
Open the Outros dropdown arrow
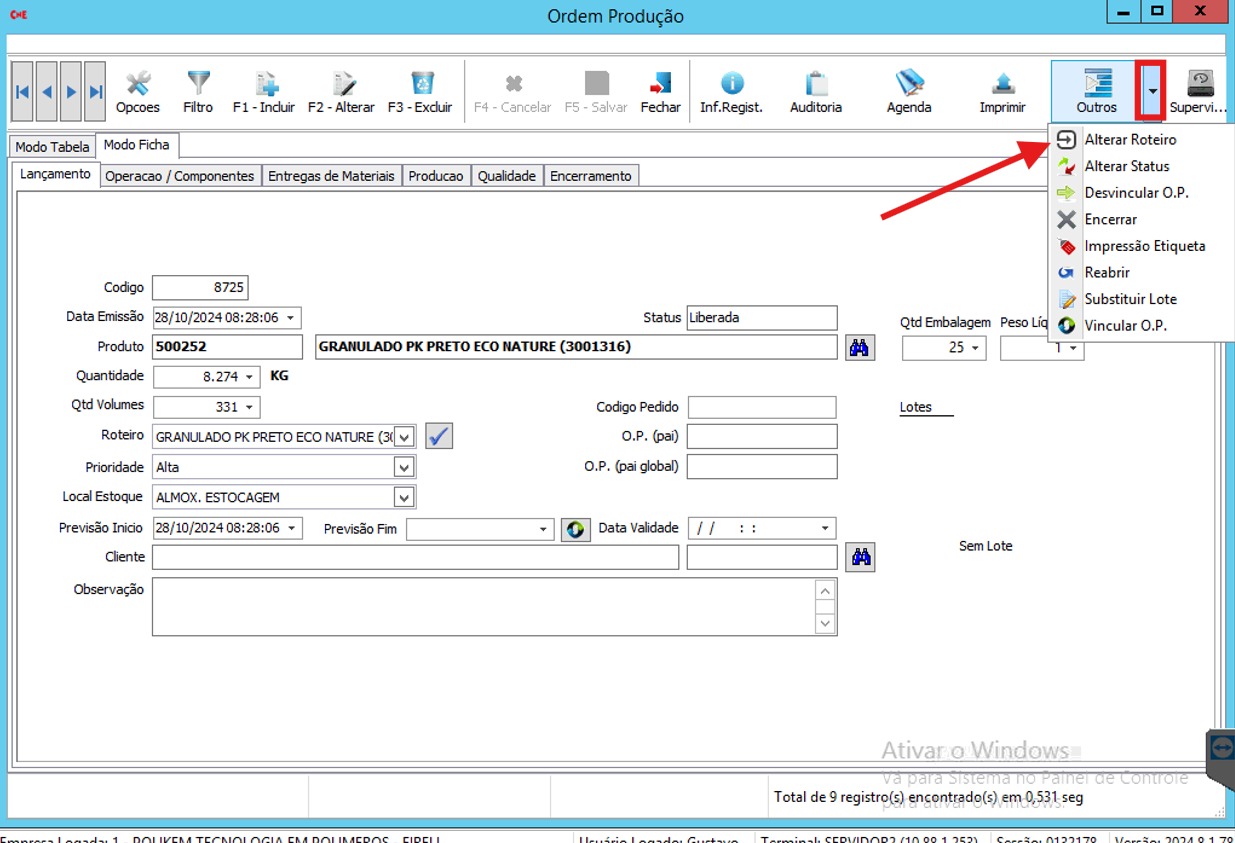pyautogui.click(x=1153, y=91)
